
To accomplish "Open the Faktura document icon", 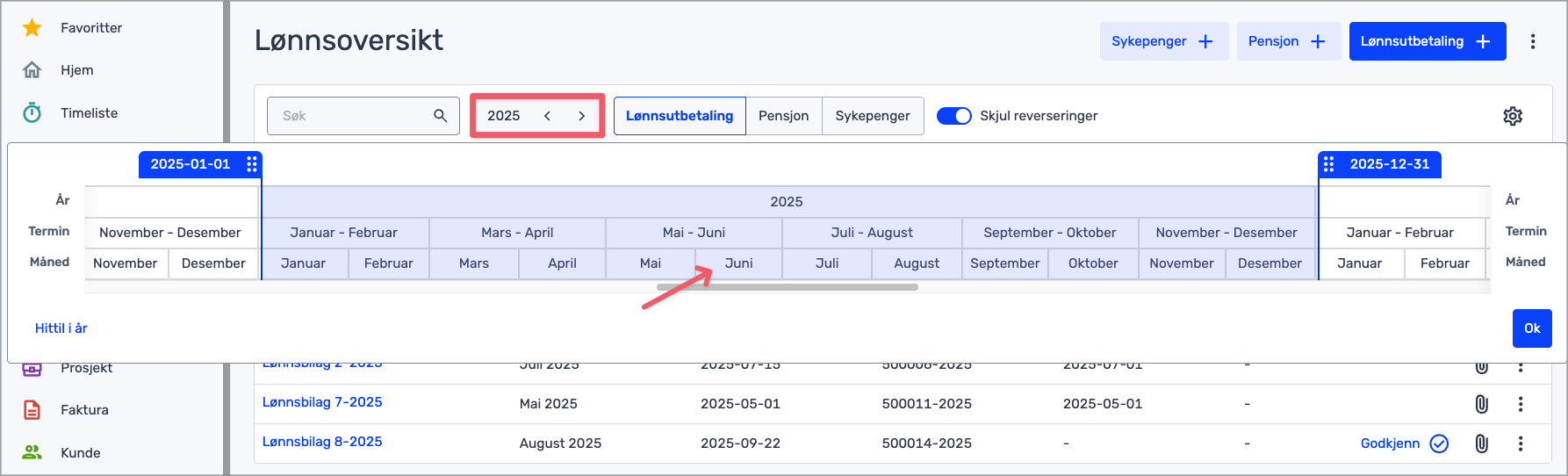I will coord(32,410).
